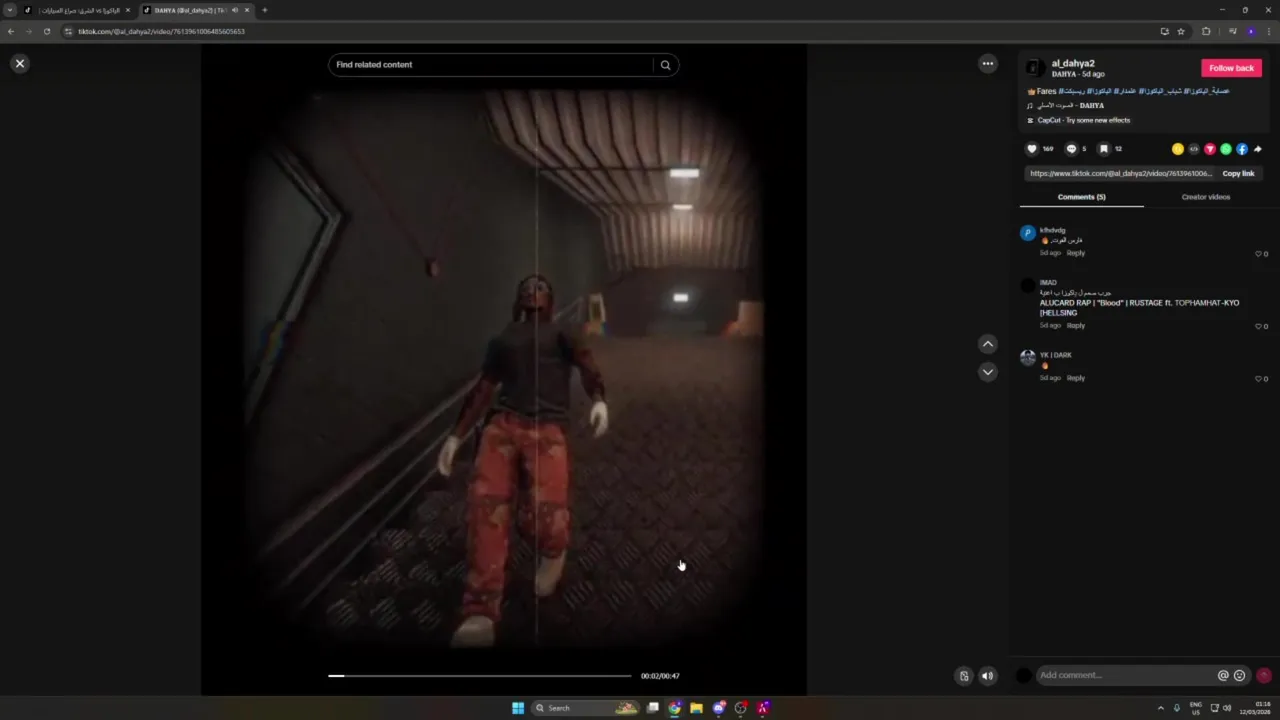Open al_dahya2's profile avatar
The image size is (1280, 720).
click(1035, 68)
